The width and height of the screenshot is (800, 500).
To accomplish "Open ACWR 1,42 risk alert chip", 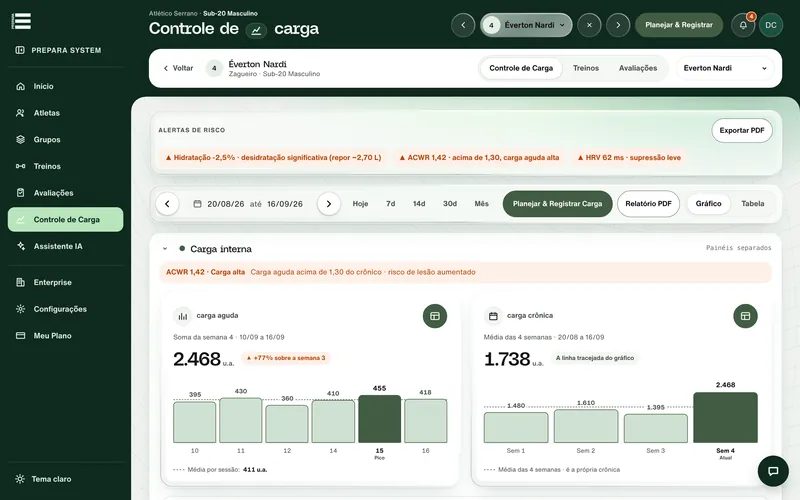I will pos(479,158).
